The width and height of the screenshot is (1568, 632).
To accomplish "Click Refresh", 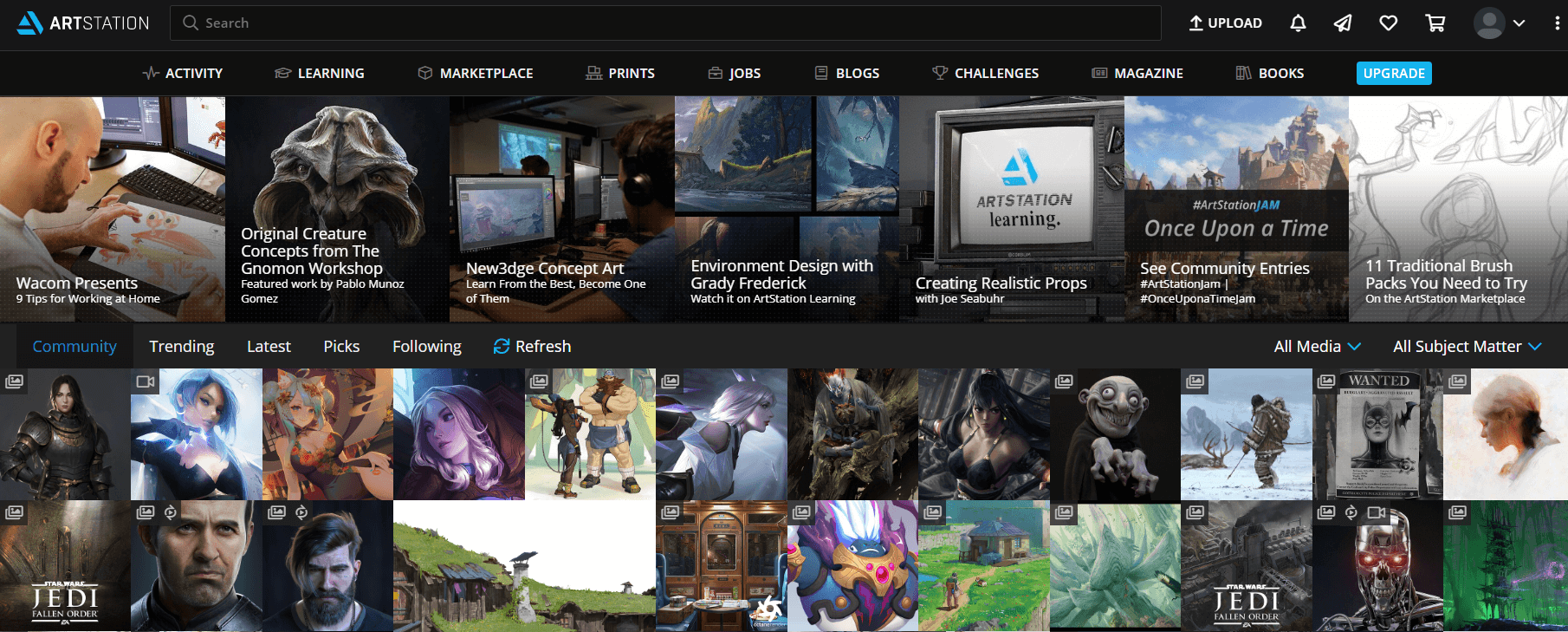I will point(533,347).
